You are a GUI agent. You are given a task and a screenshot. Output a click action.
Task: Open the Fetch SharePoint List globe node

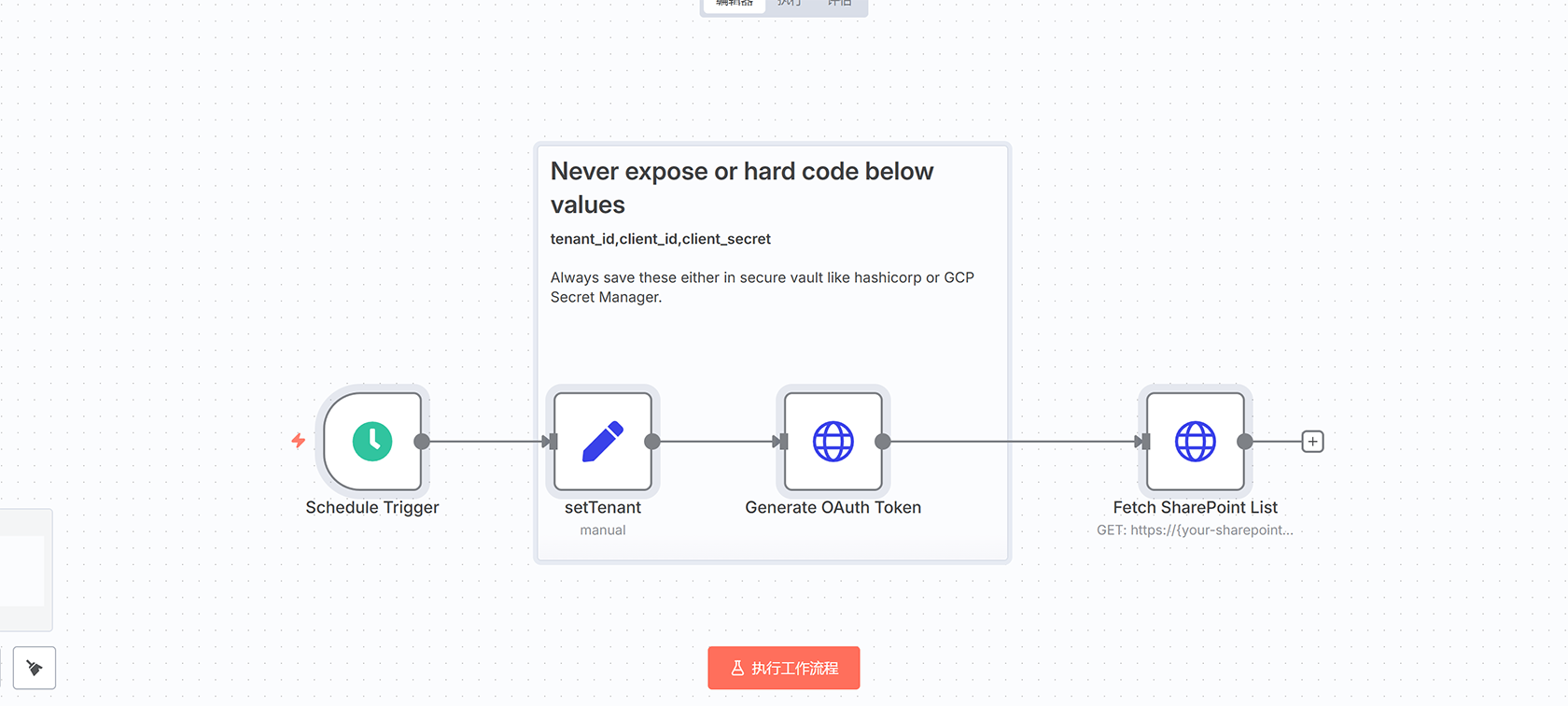[x=1196, y=441]
